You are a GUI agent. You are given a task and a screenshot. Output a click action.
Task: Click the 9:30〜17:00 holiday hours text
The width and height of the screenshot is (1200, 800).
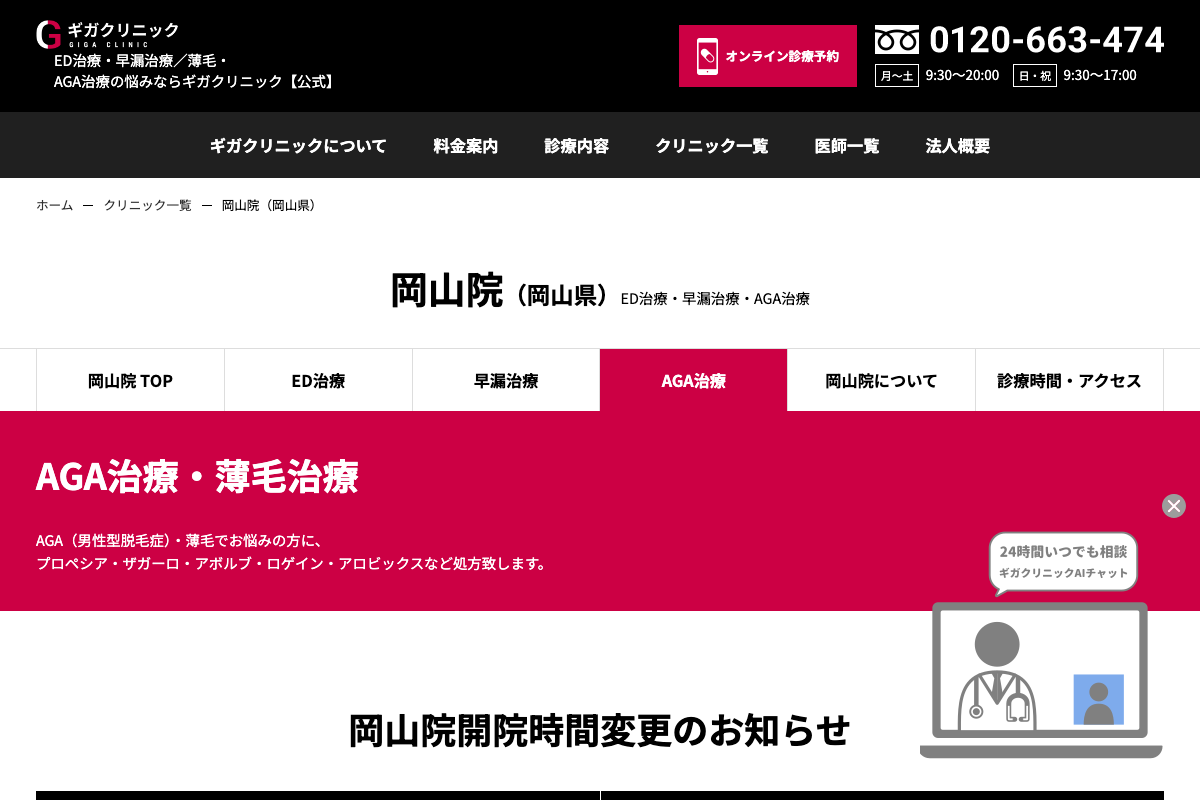point(1100,75)
